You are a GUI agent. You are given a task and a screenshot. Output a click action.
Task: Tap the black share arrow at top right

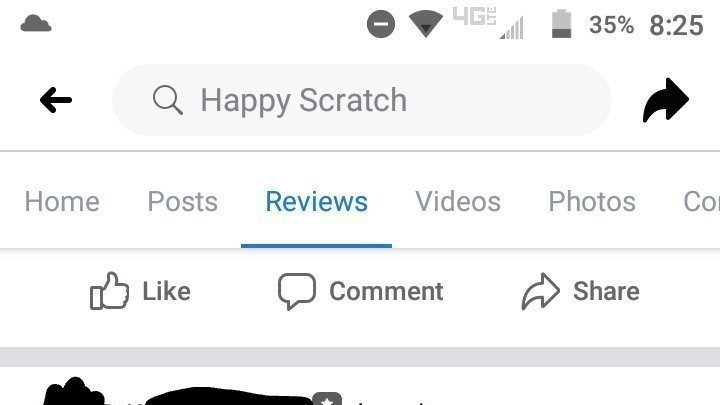tap(665, 100)
